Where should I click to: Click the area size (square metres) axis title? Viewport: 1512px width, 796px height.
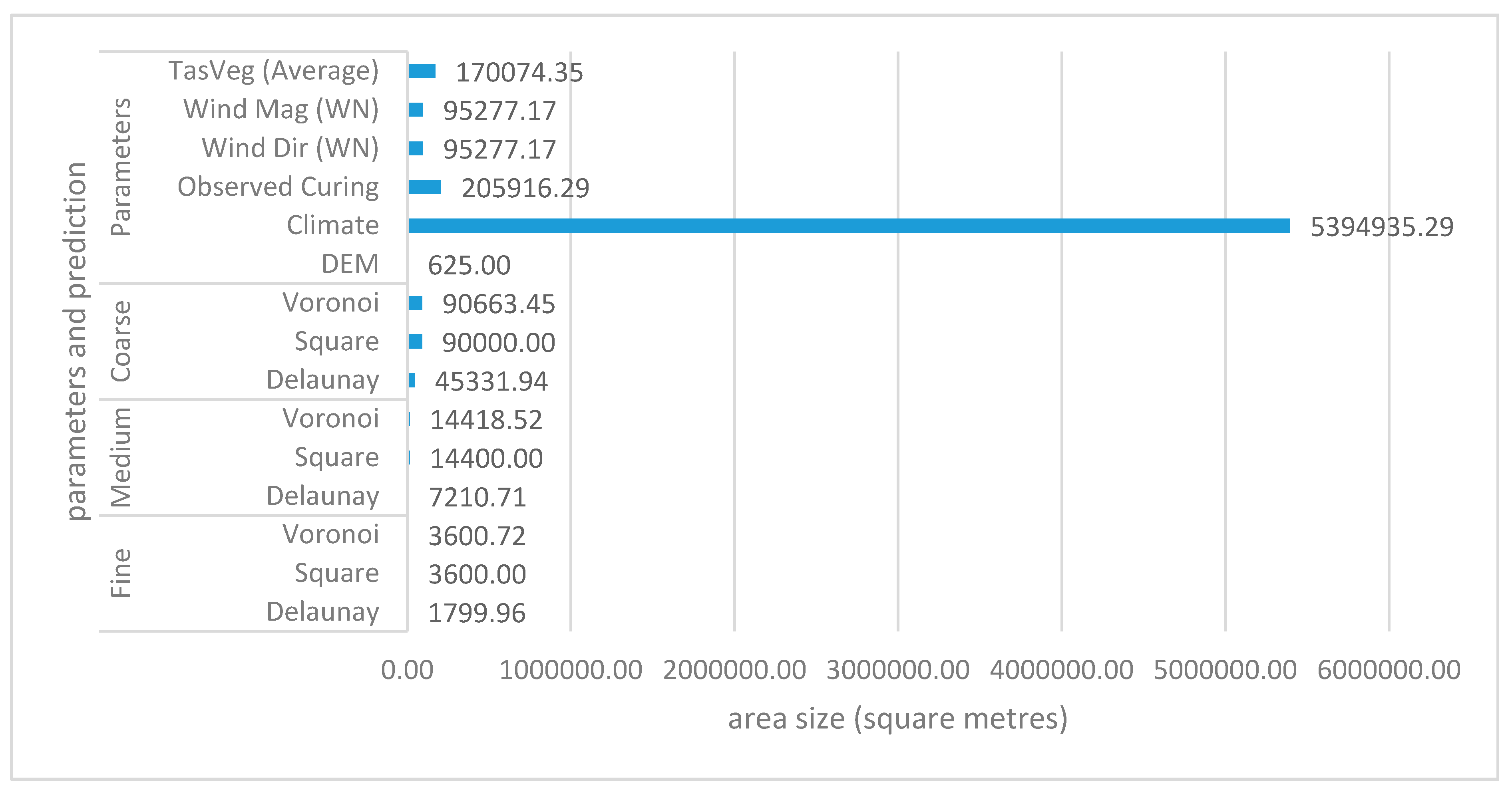pos(897,719)
